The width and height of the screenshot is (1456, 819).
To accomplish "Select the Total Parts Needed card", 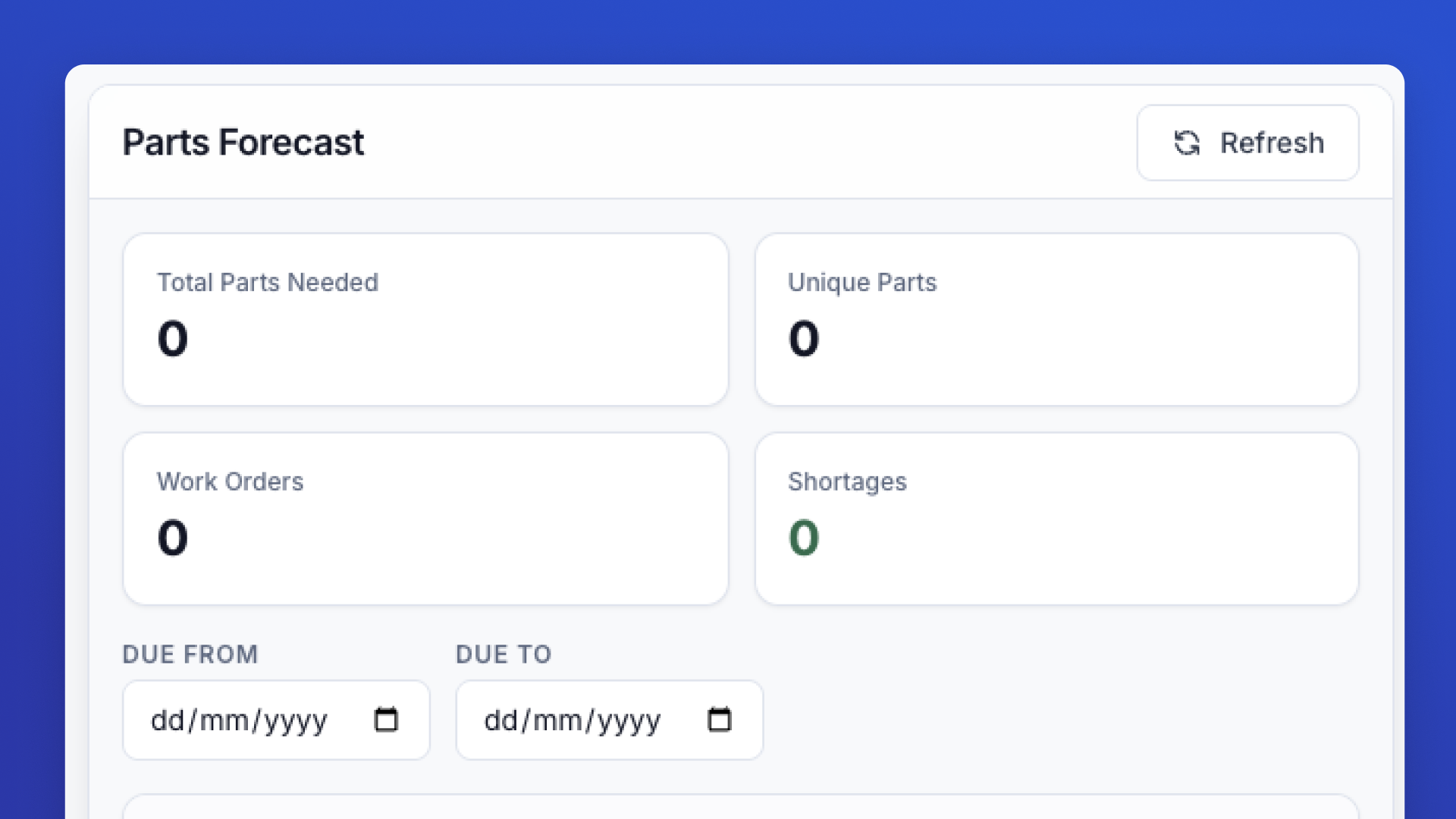I will (x=425, y=318).
